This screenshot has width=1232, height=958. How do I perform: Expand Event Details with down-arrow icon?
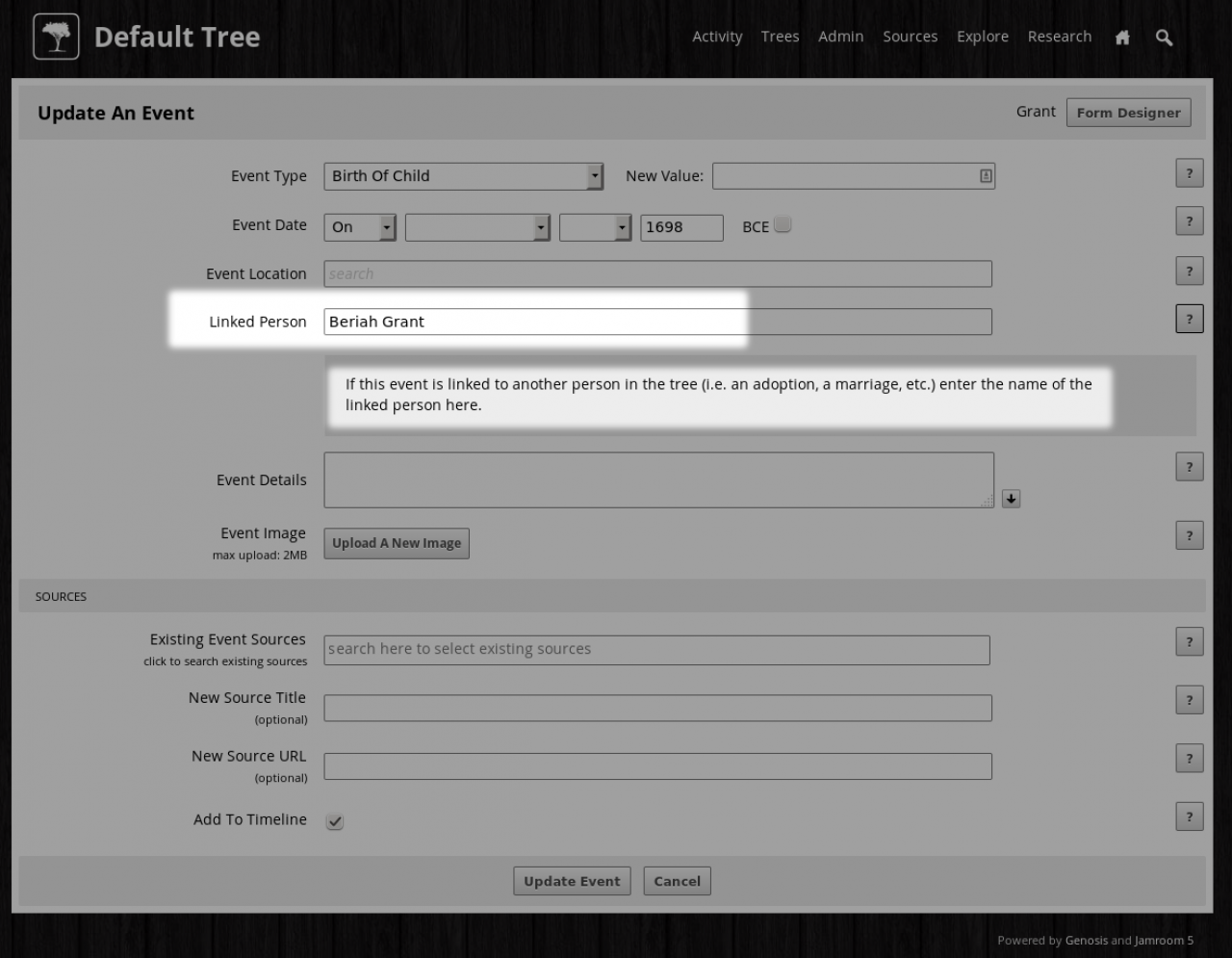click(1011, 499)
